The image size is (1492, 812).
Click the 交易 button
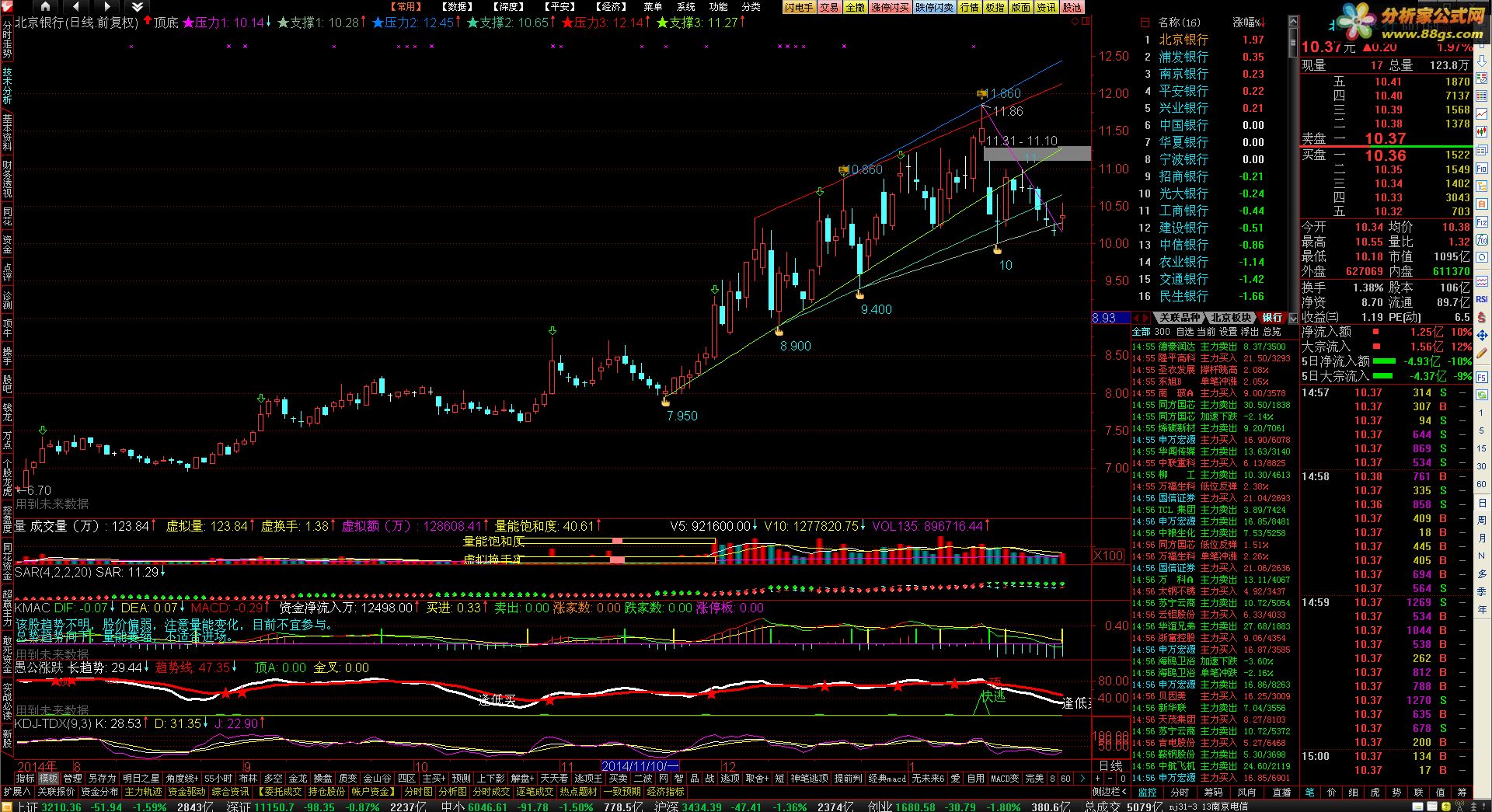829,7
